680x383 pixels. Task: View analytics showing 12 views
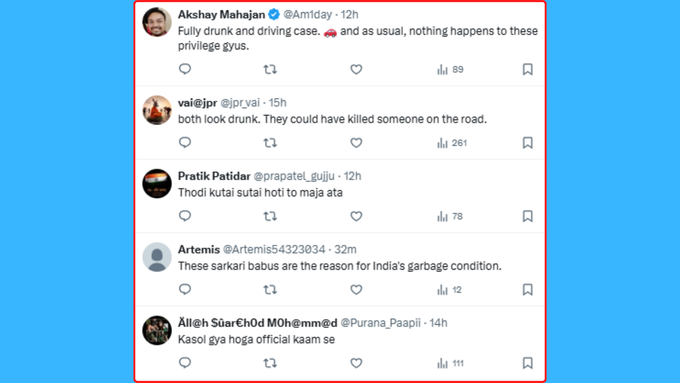[449, 289]
